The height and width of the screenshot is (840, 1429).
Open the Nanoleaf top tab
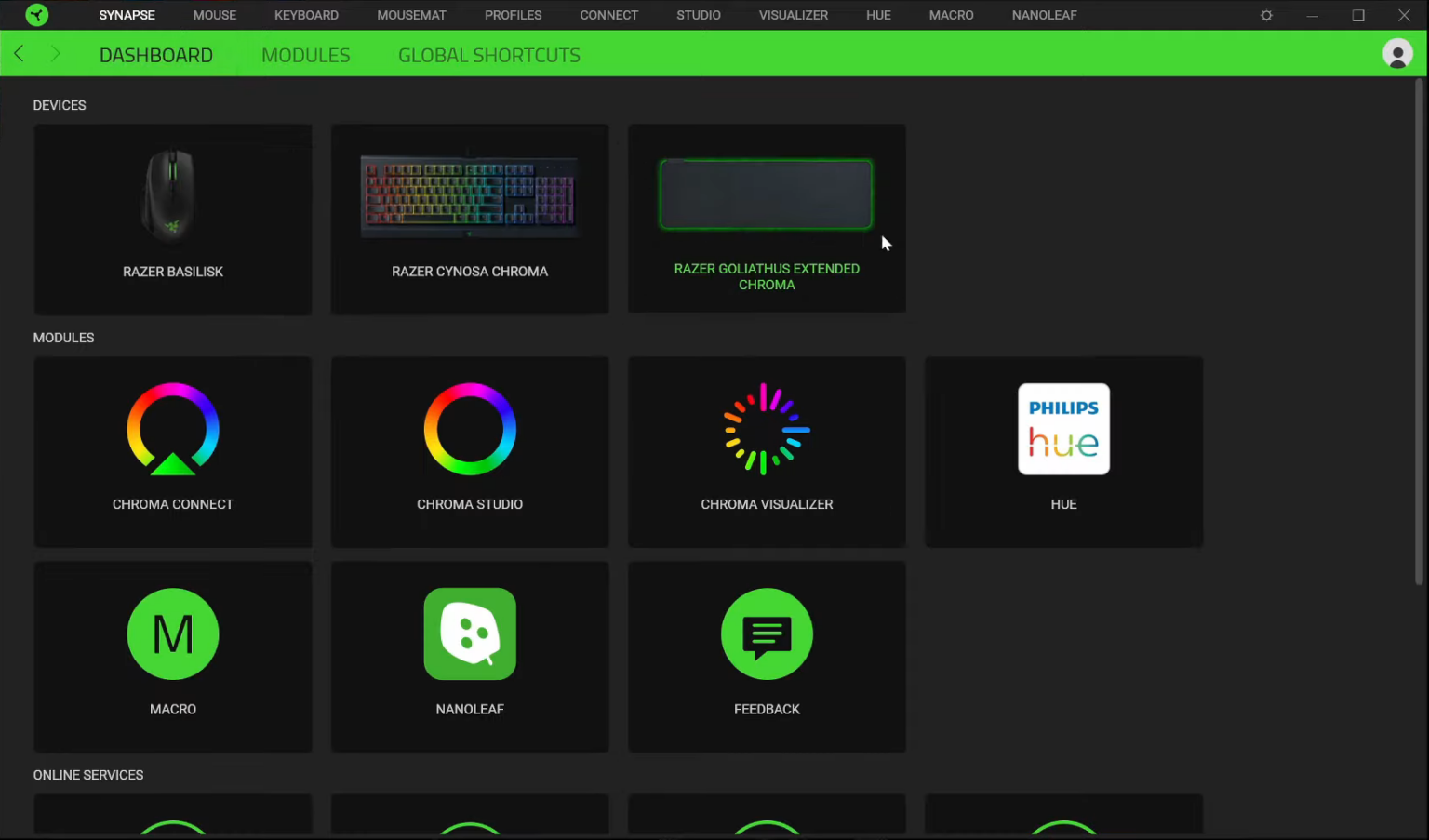pyautogui.click(x=1044, y=15)
